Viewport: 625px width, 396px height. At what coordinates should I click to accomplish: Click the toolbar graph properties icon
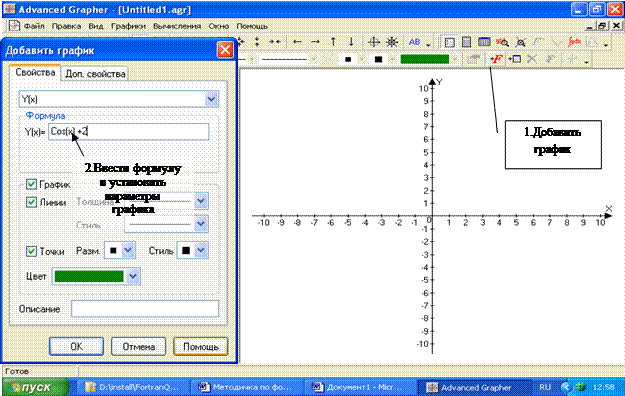coord(473,59)
